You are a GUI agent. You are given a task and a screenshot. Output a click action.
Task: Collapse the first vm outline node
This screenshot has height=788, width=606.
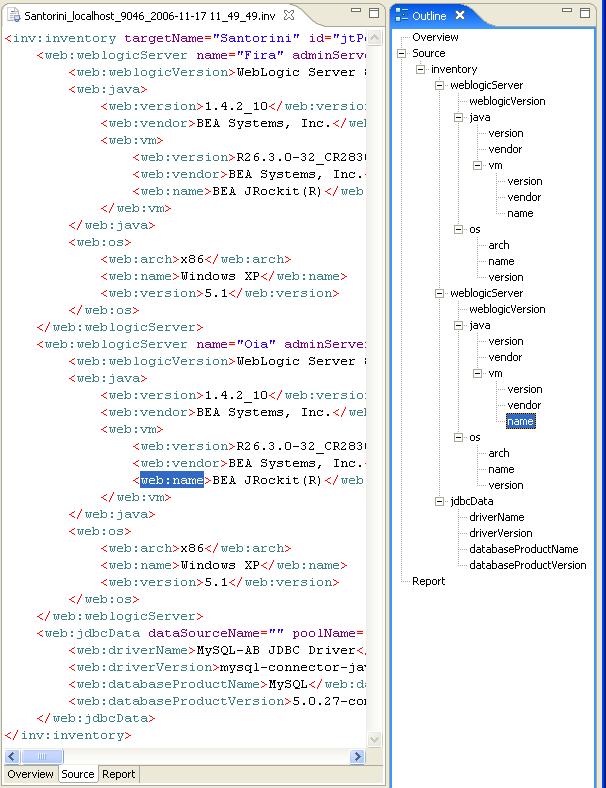(477, 165)
